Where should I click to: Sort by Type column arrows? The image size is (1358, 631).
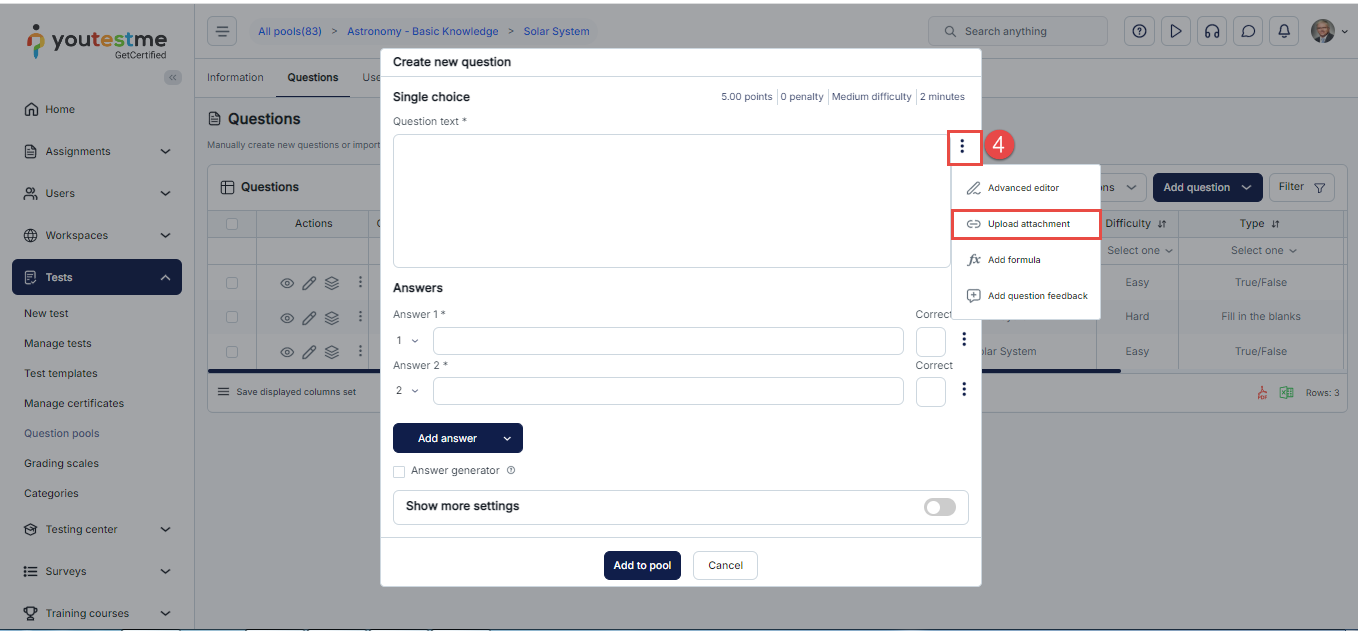pyautogui.click(x=1275, y=224)
